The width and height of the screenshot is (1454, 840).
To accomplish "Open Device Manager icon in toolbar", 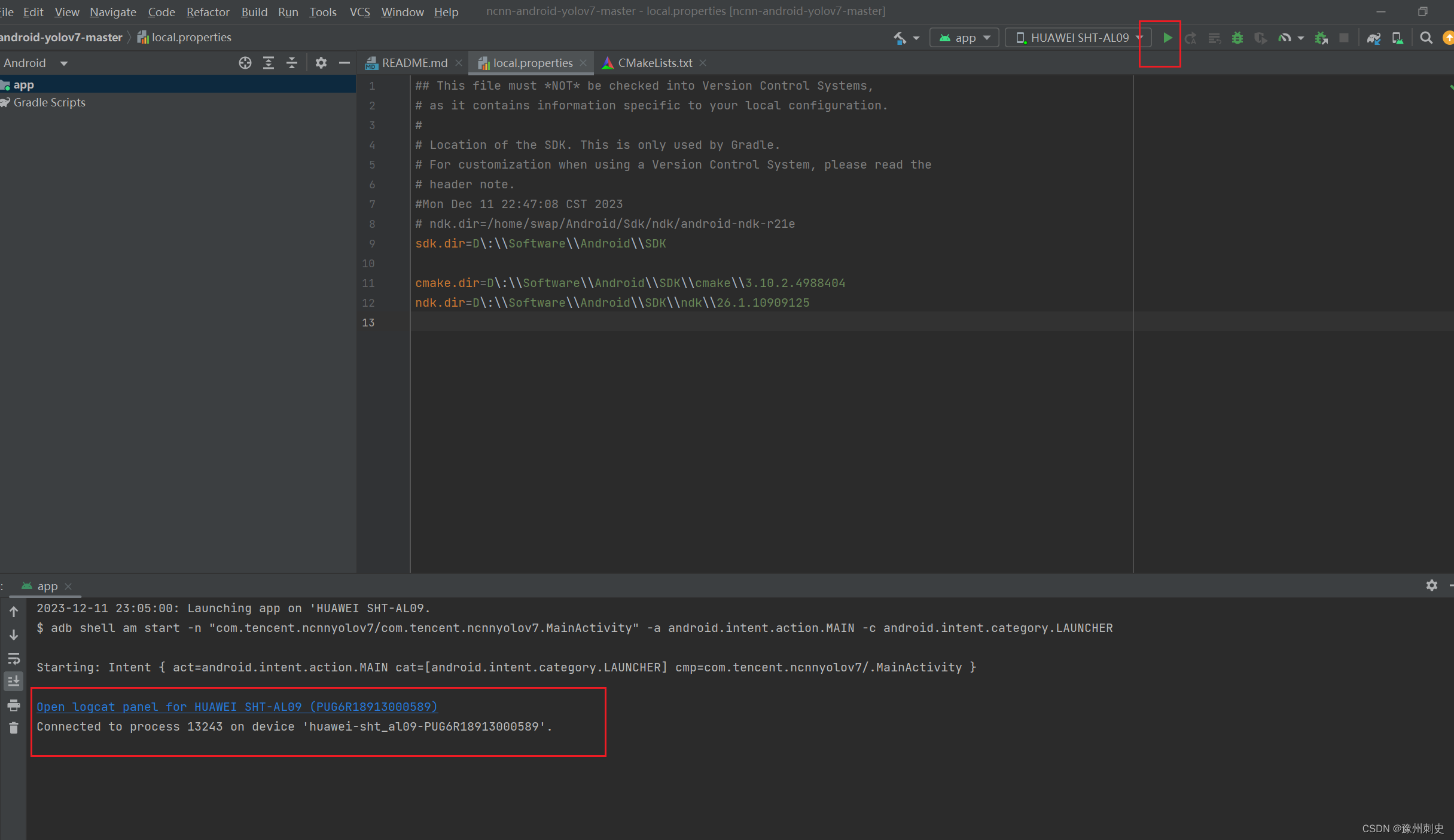I will pyautogui.click(x=1397, y=38).
